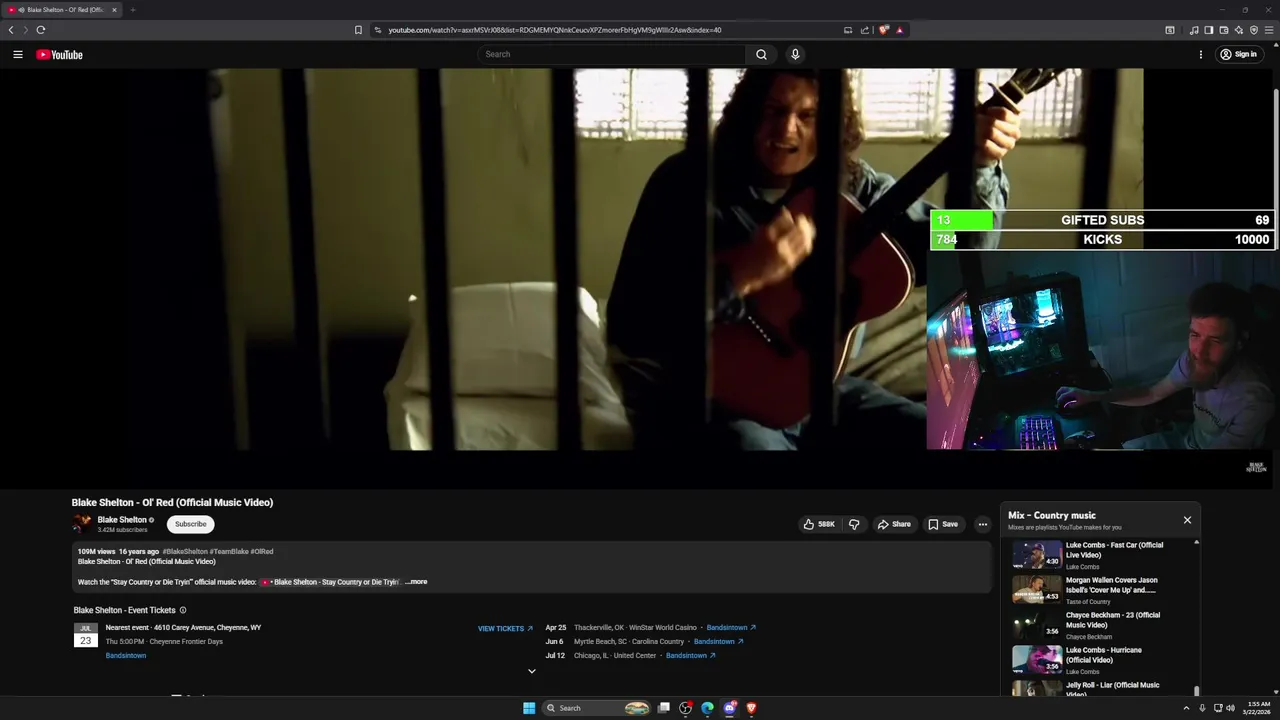Viewport: 1280px width, 720px height.
Task: Click the #BlakeShelton hashtag
Action: point(185,552)
